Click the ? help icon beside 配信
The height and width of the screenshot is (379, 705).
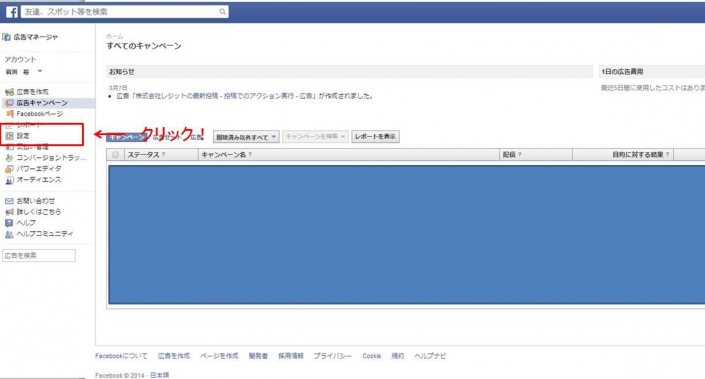519,154
